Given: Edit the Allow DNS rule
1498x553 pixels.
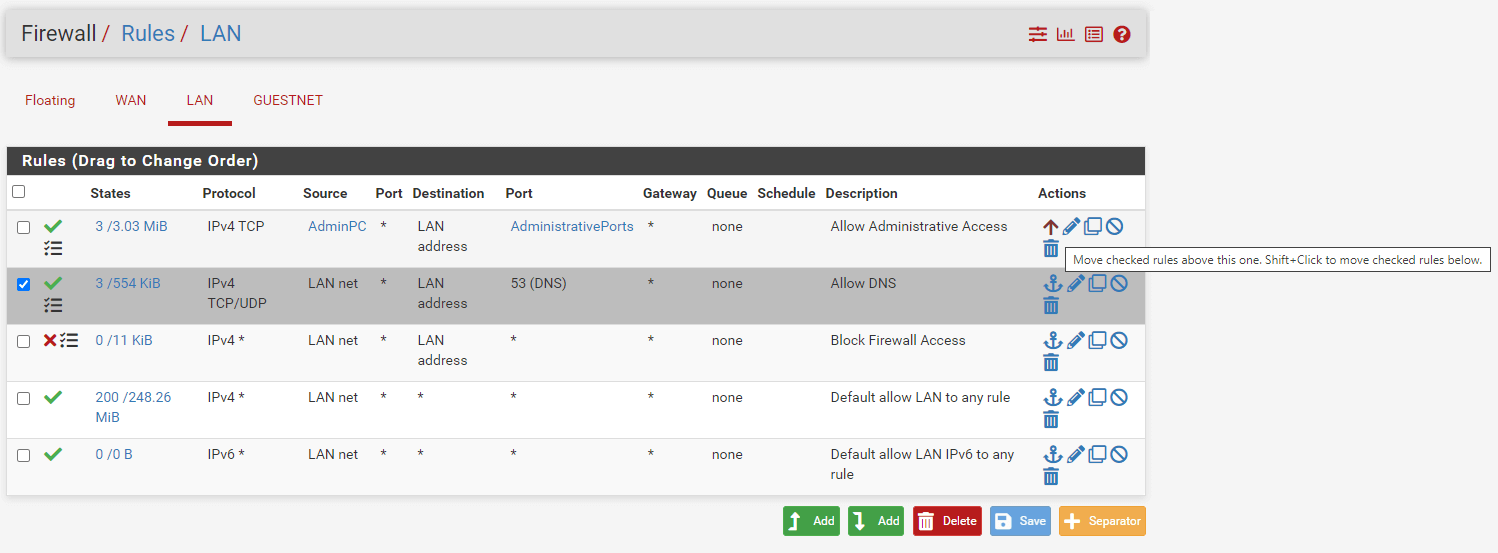Looking at the screenshot, I should coord(1075,284).
